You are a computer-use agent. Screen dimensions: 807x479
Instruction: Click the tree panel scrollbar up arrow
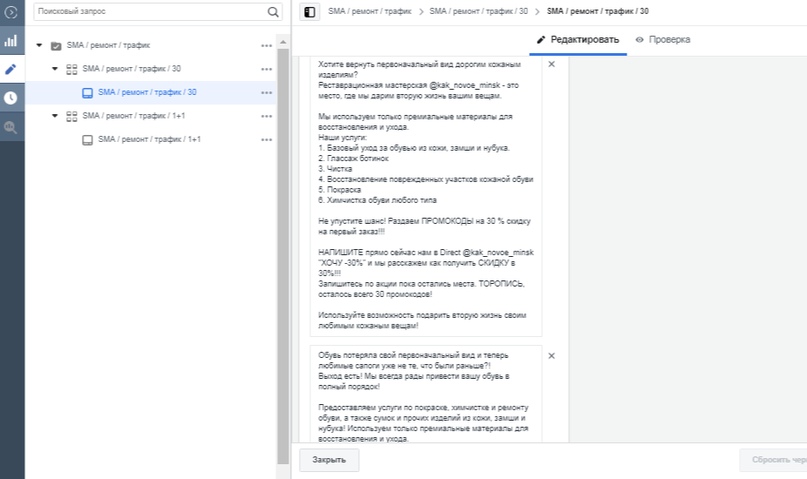click(x=283, y=42)
